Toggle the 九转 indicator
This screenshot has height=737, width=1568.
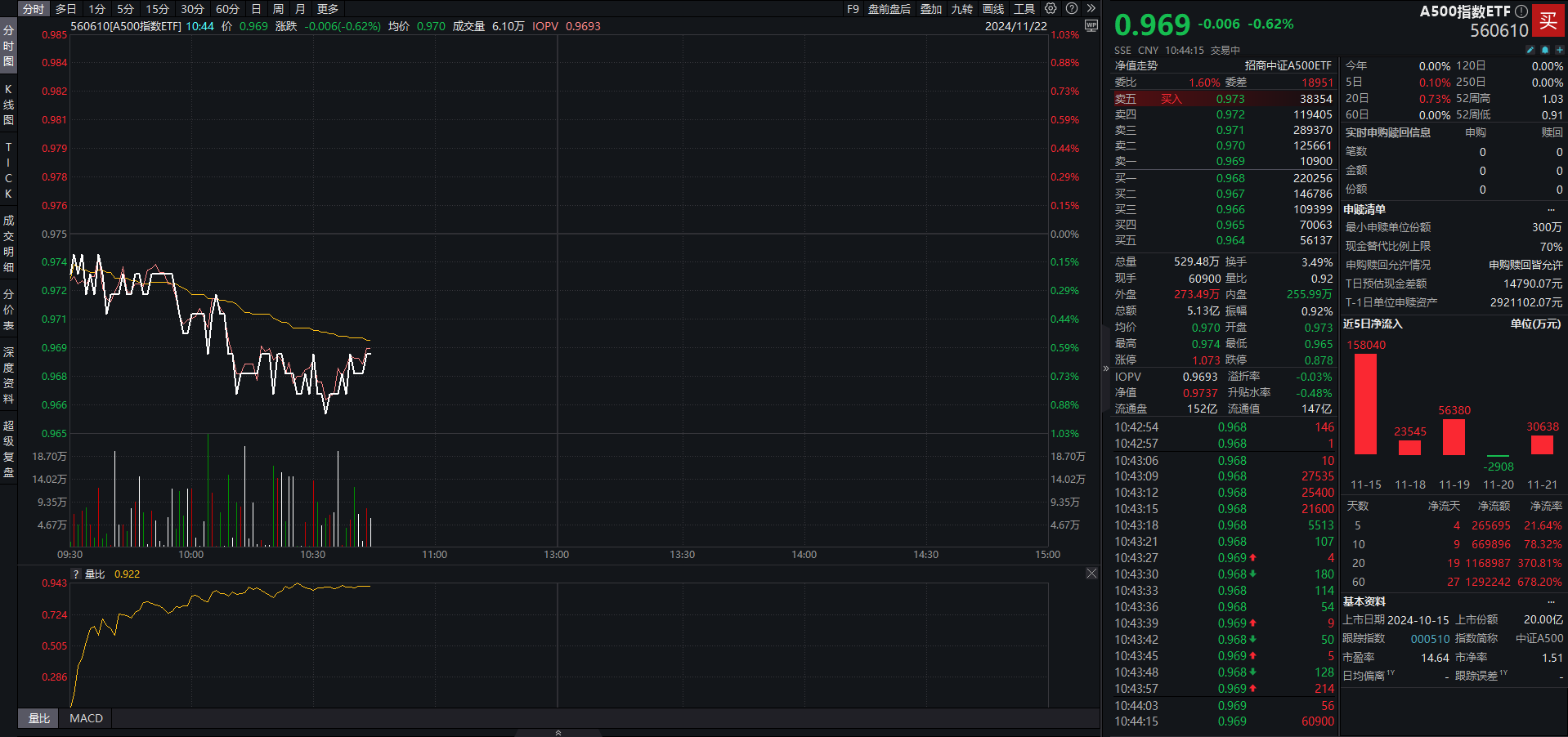click(962, 9)
